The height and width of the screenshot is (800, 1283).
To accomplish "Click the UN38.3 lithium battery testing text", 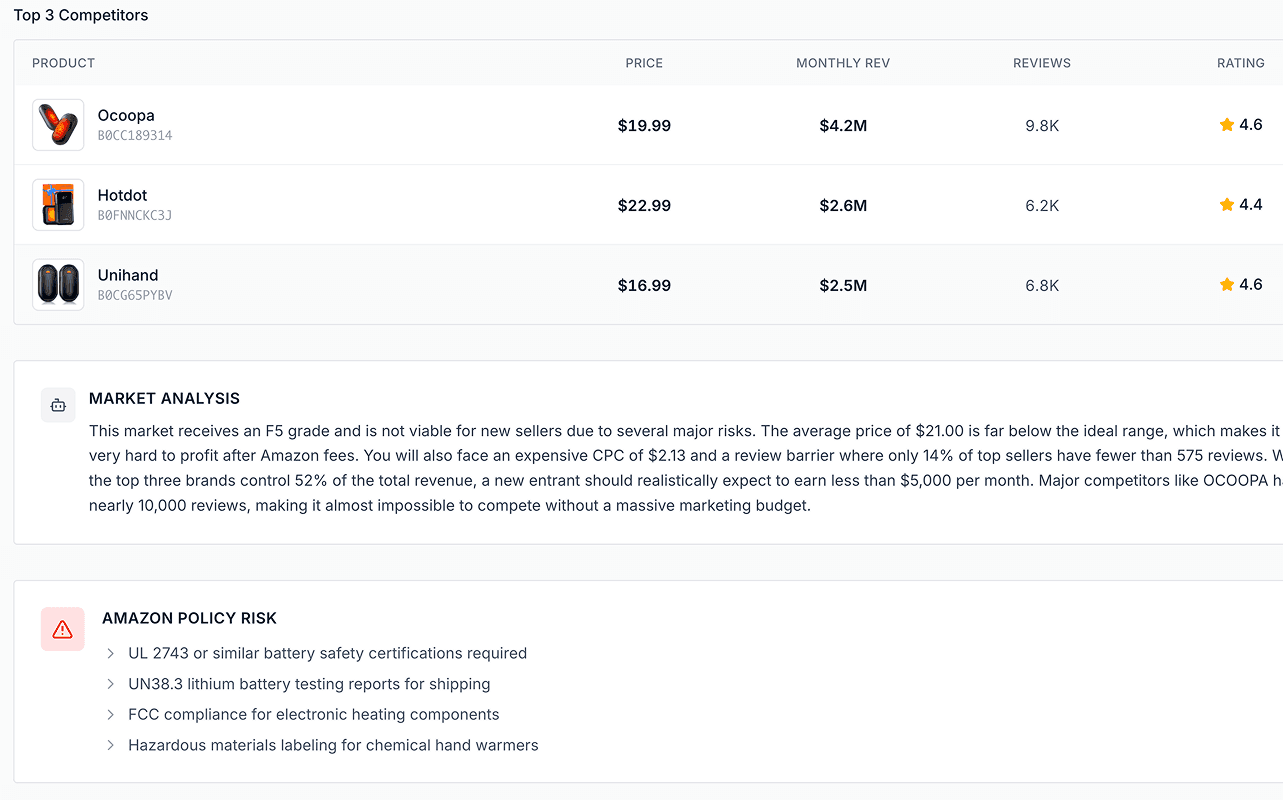I will click(x=309, y=684).
